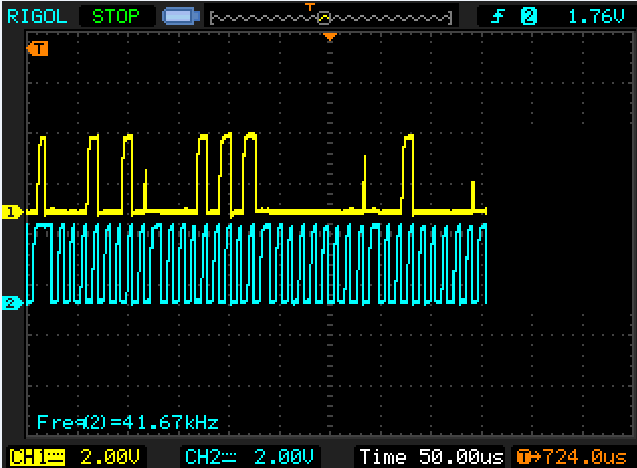Click the Time 50.00us timebase readout

[431, 457]
